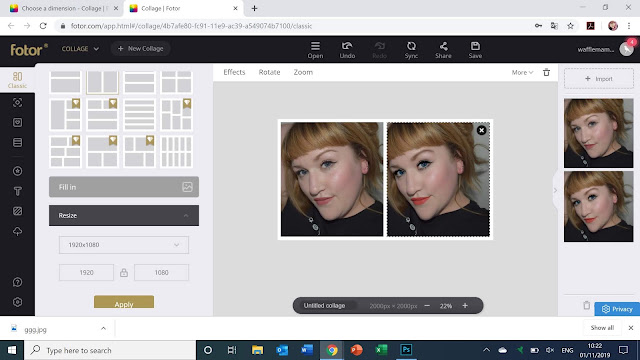The image size is (640, 360).
Task: Sync the collage project
Action: (x=411, y=50)
